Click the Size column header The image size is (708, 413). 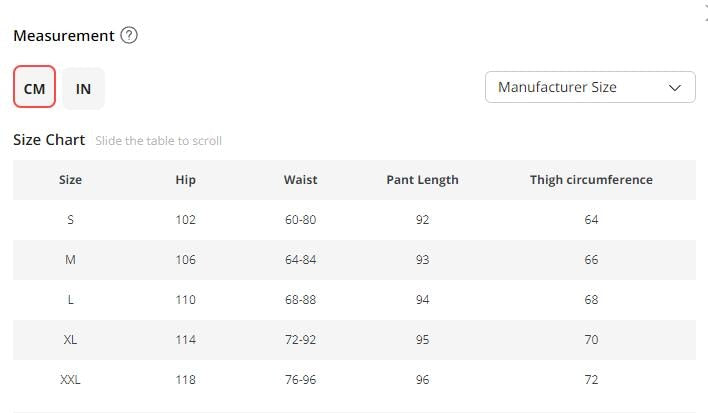70,180
